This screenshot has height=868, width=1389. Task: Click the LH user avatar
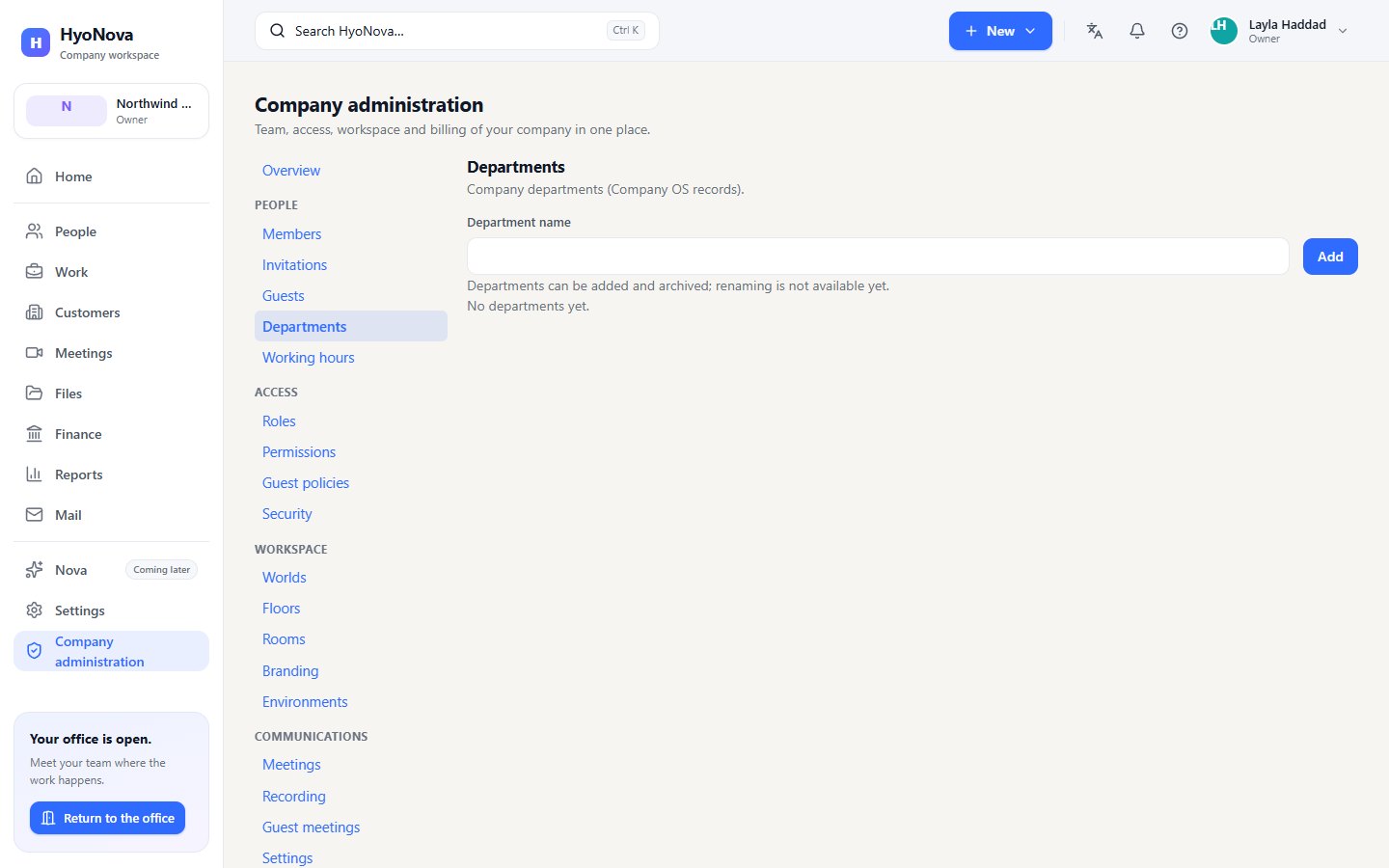tap(1224, 31)
